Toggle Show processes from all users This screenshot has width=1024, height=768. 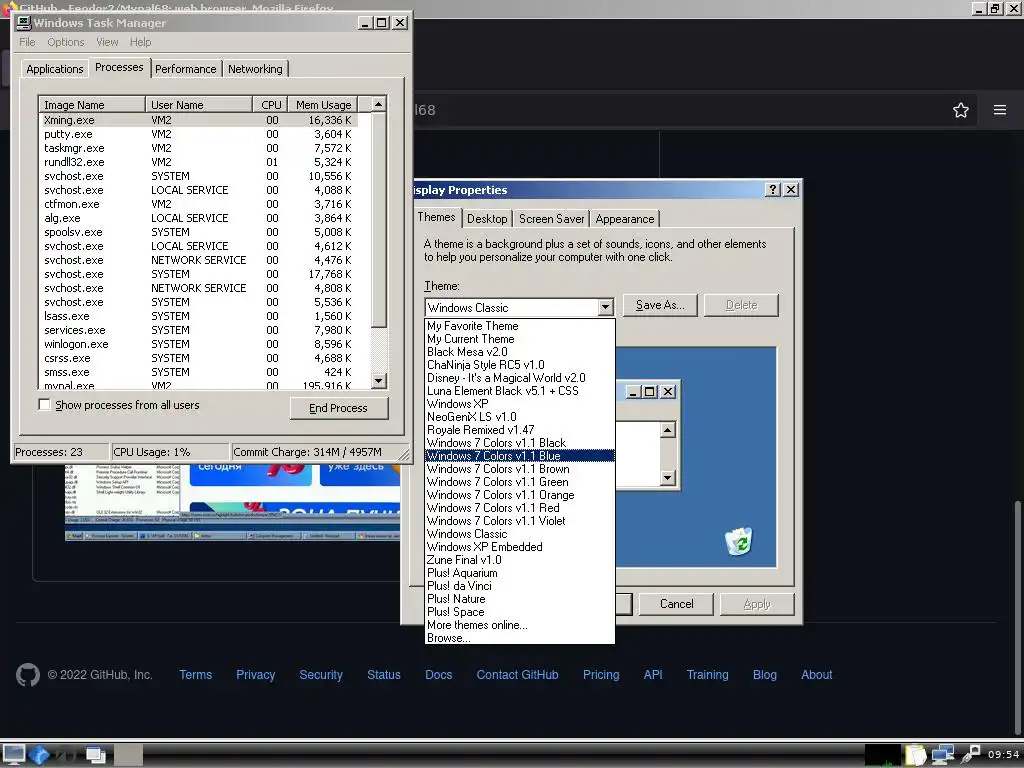coord(44,405)
